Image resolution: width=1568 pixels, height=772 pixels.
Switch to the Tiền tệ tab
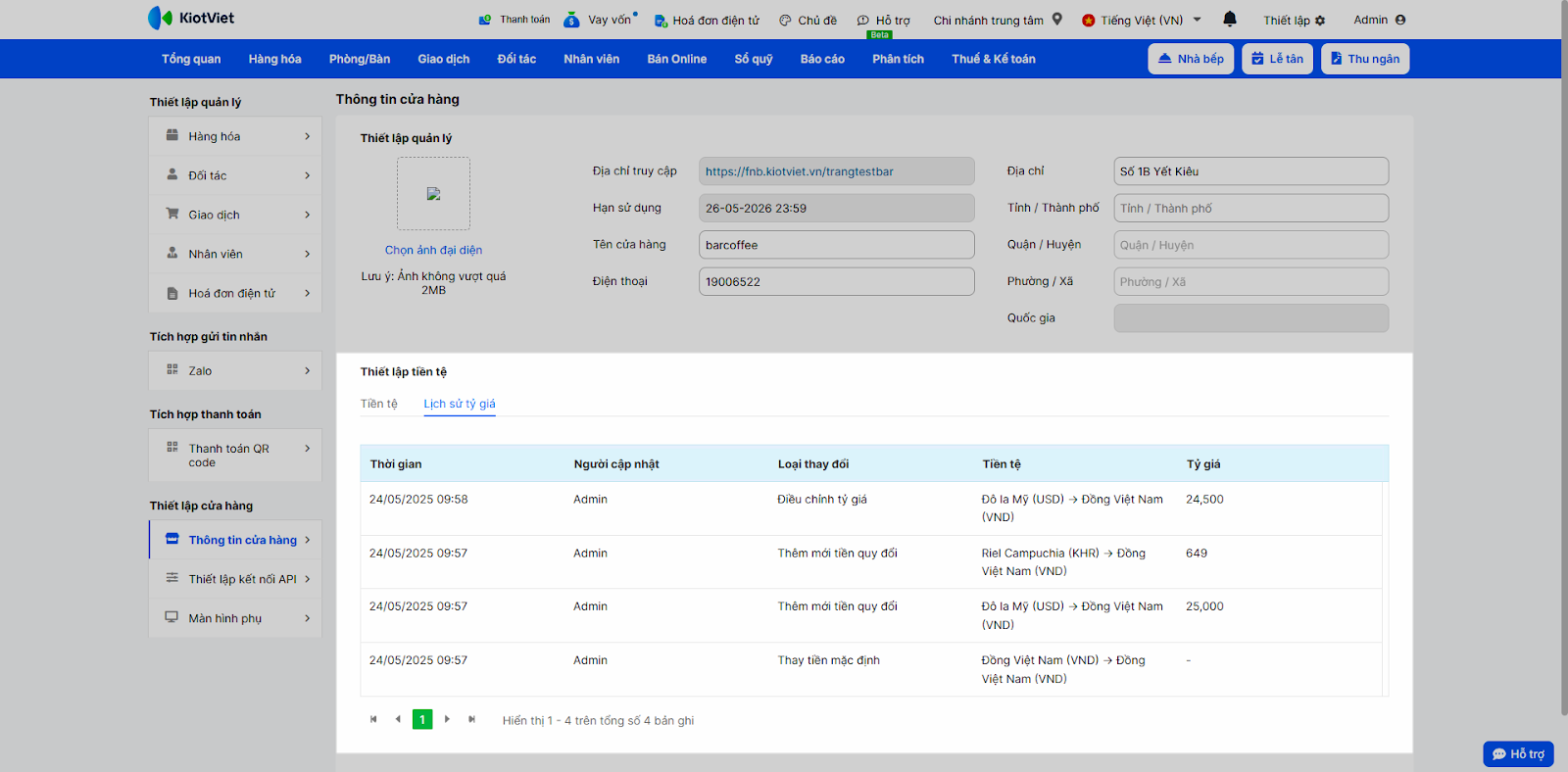(x=378, y=404)
